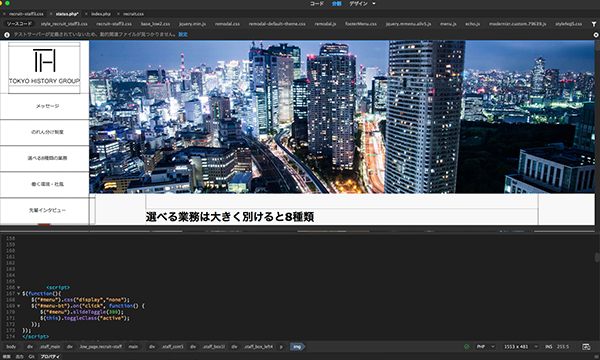600x360 pixels.
Task: Expand the デザイン view options arrow
Action: point(374,4)
